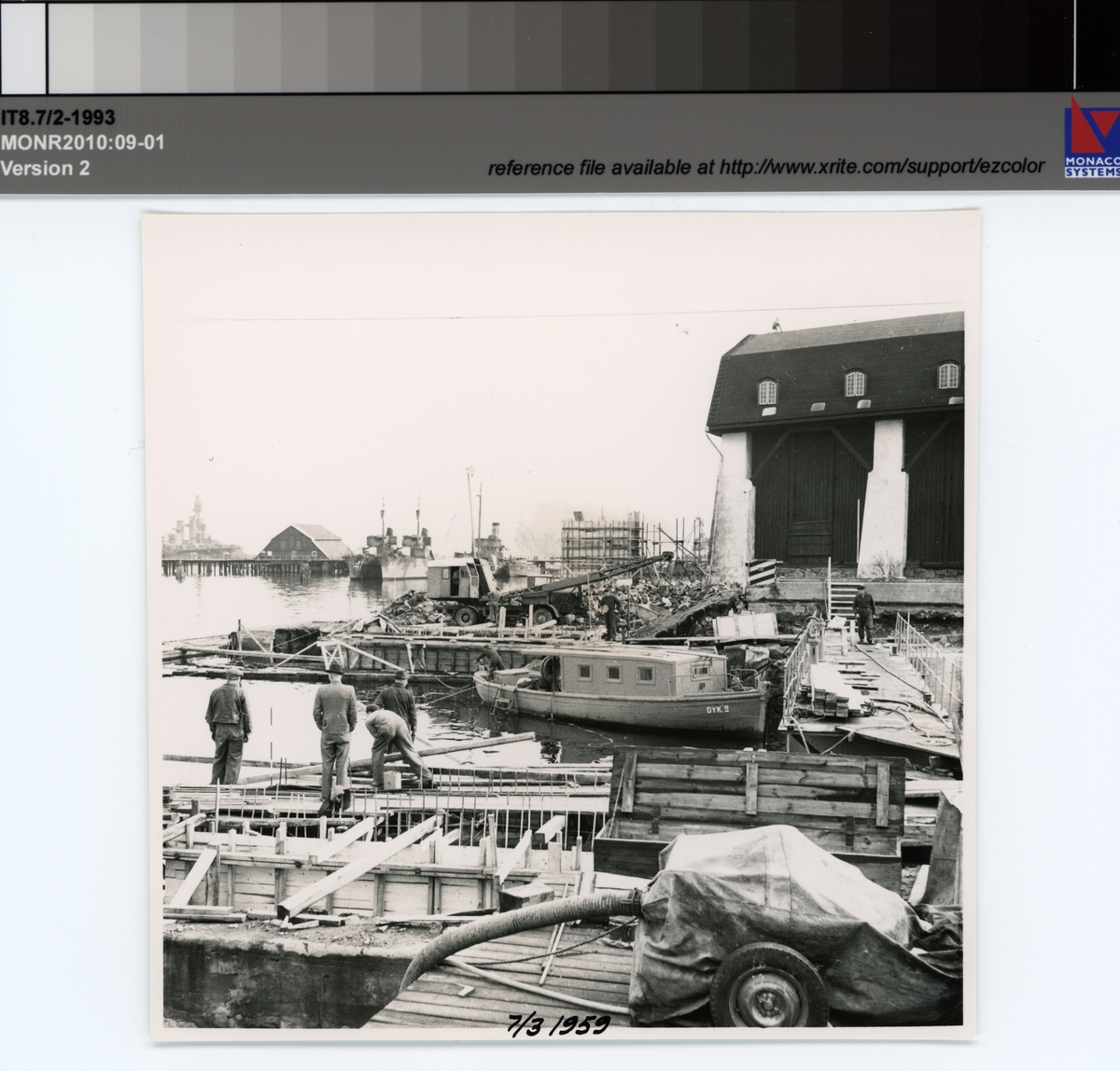Click the handwritten date 7/3 1959
Image resolution: width=1120 pixels, height=1071 pixels.
point(558,1024)
